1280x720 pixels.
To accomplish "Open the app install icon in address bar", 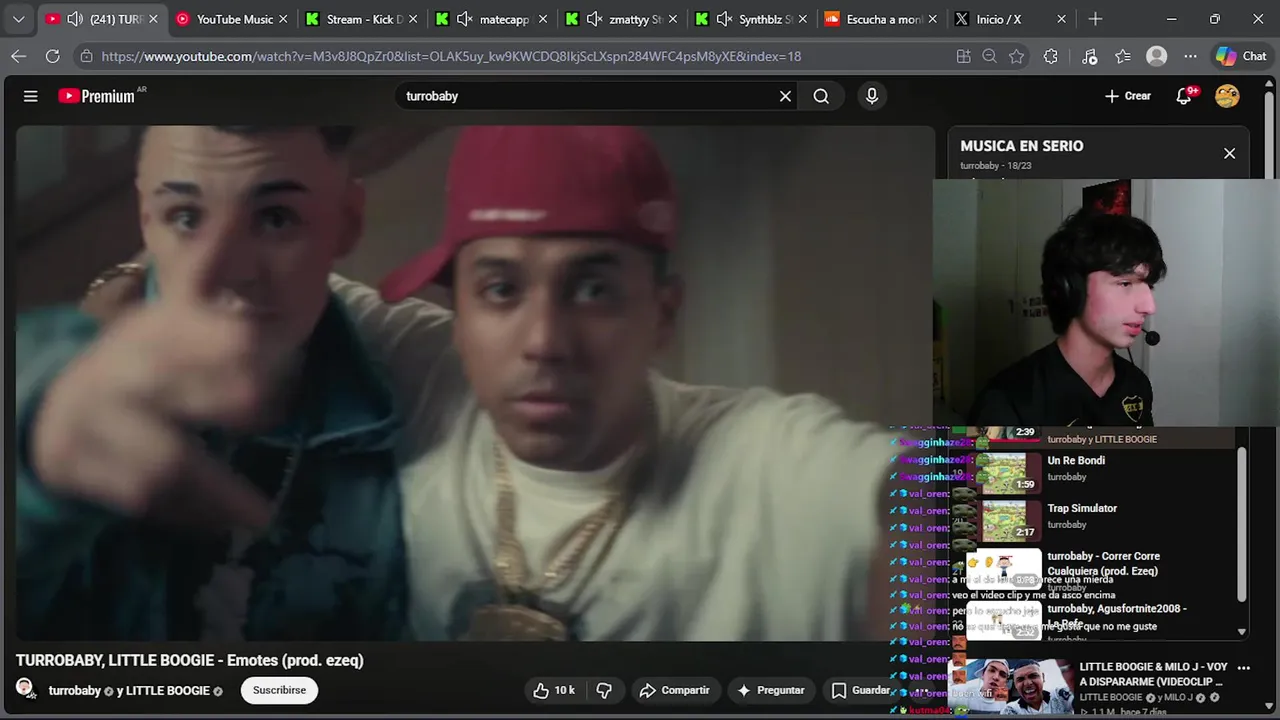I will tap(963, 57).
